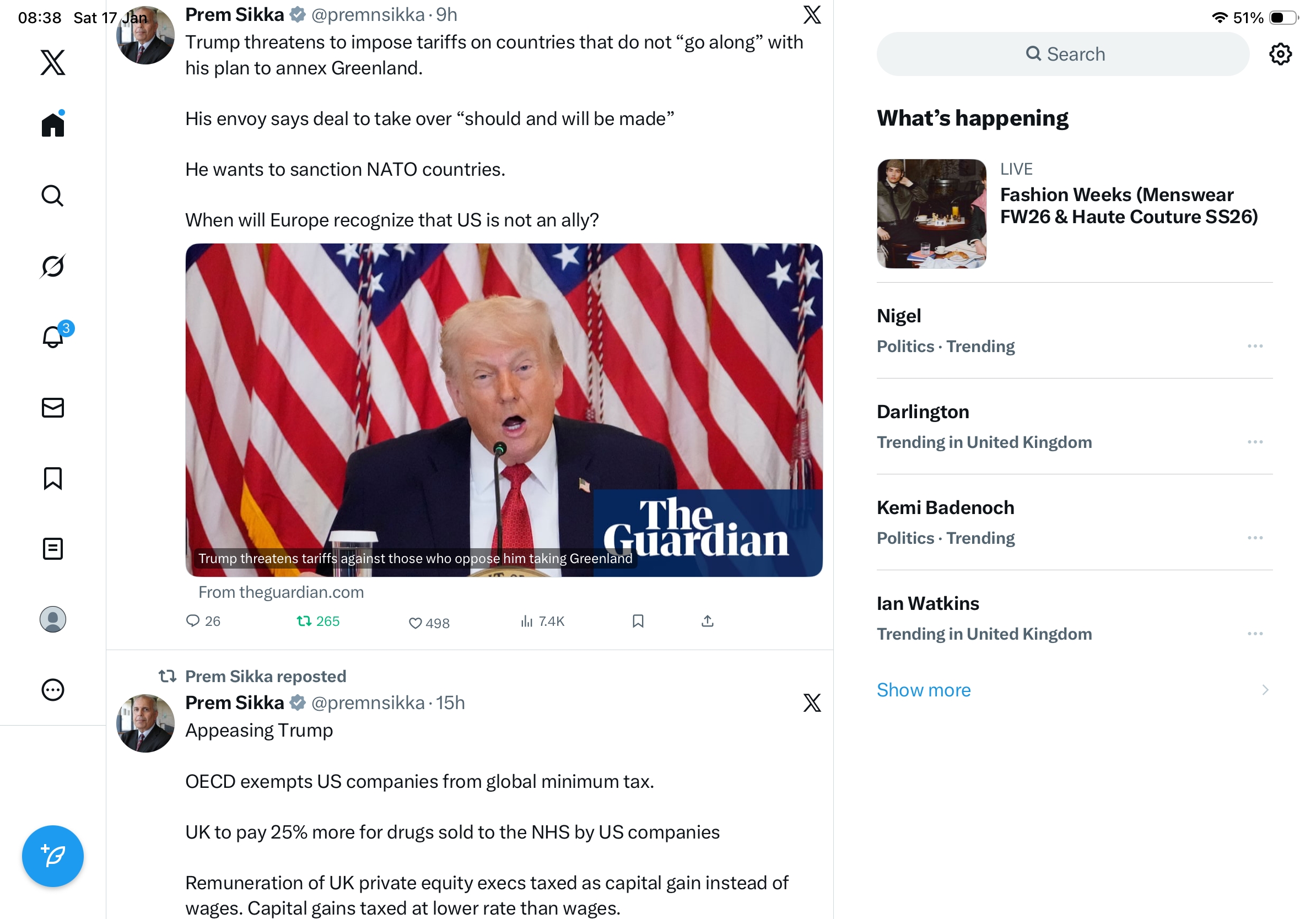Open the Home feed icon
Viewport: 1316px width, 919px height.
tap(53, 124)
